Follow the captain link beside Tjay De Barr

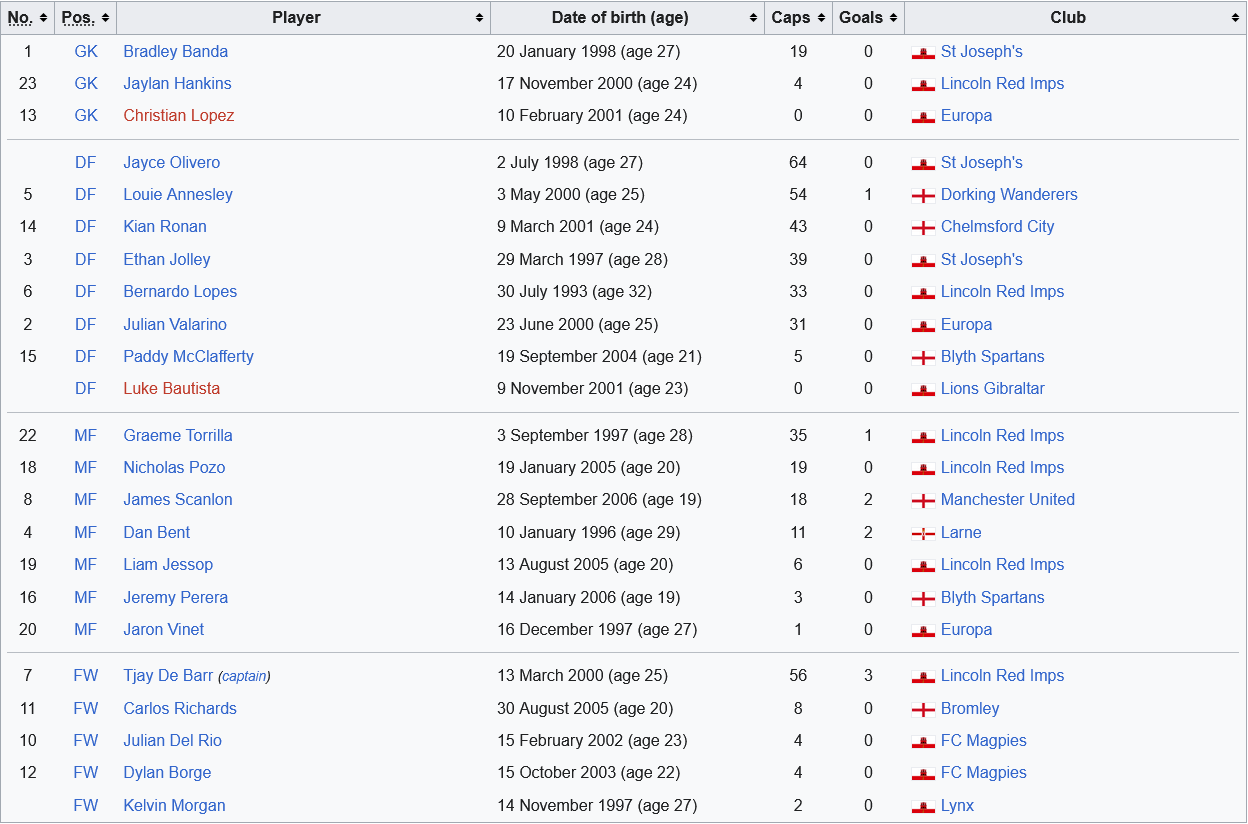tap(244, 677)
